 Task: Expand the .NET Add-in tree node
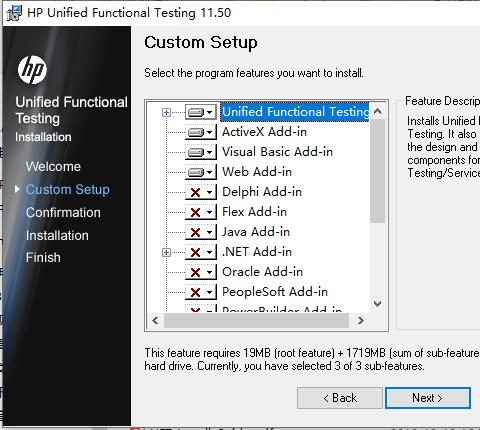click(166, 252)
